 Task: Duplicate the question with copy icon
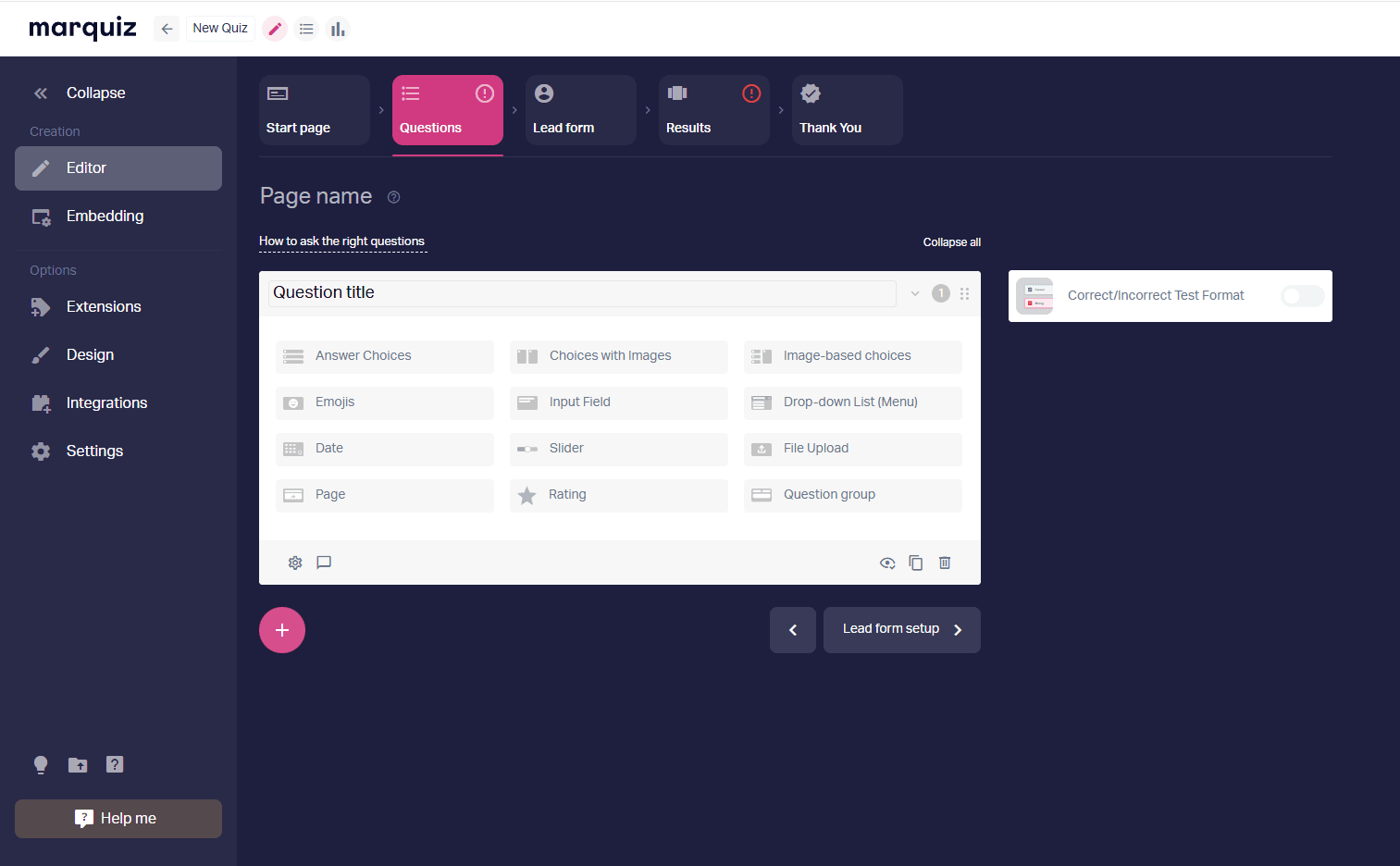(916, 563)
